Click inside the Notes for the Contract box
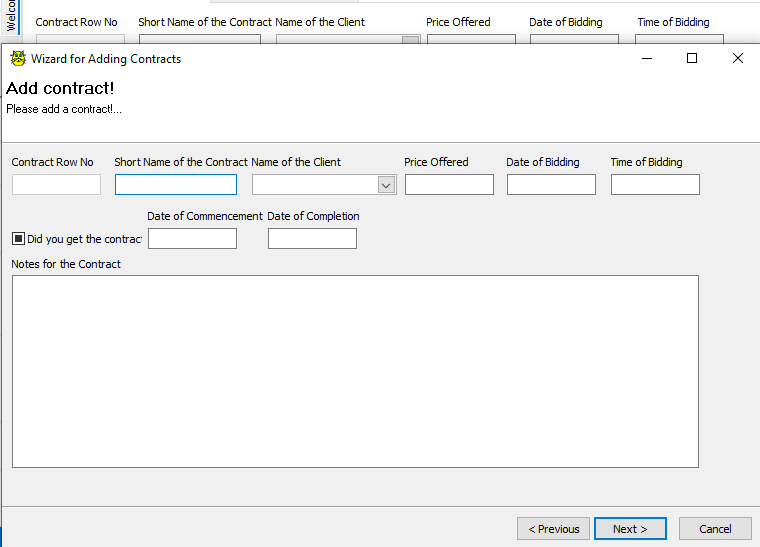 click(355, 372)
